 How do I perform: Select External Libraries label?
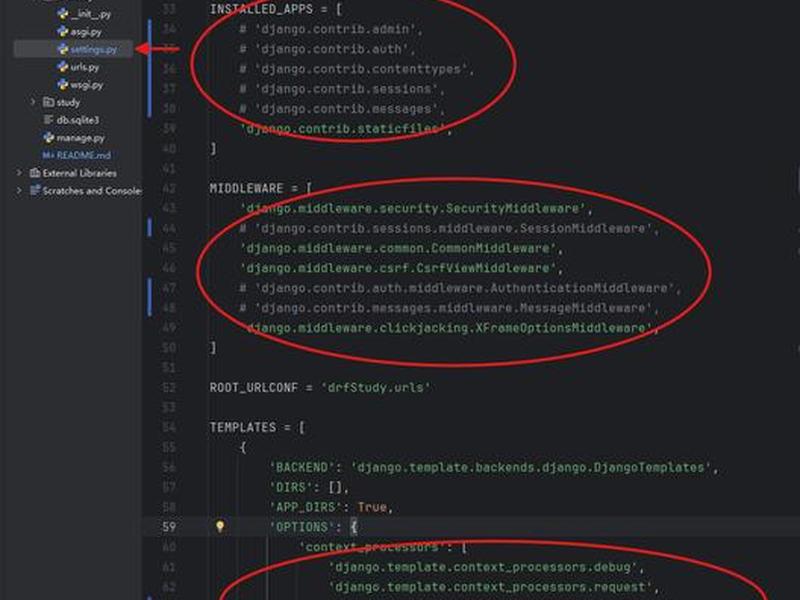tap(80, 173)
